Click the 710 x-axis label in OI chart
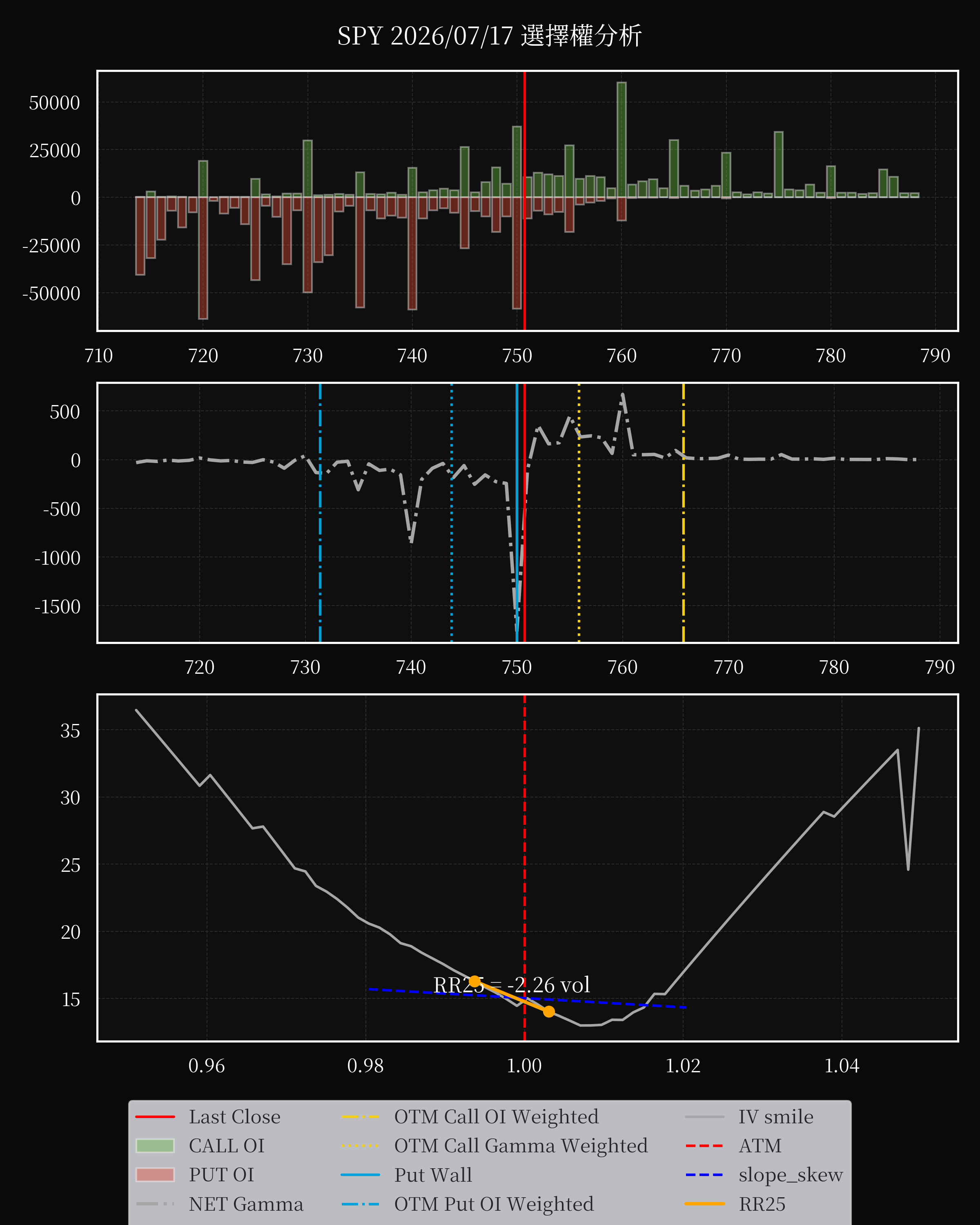Screen dimensions: 980x1225 pos(98,356)
